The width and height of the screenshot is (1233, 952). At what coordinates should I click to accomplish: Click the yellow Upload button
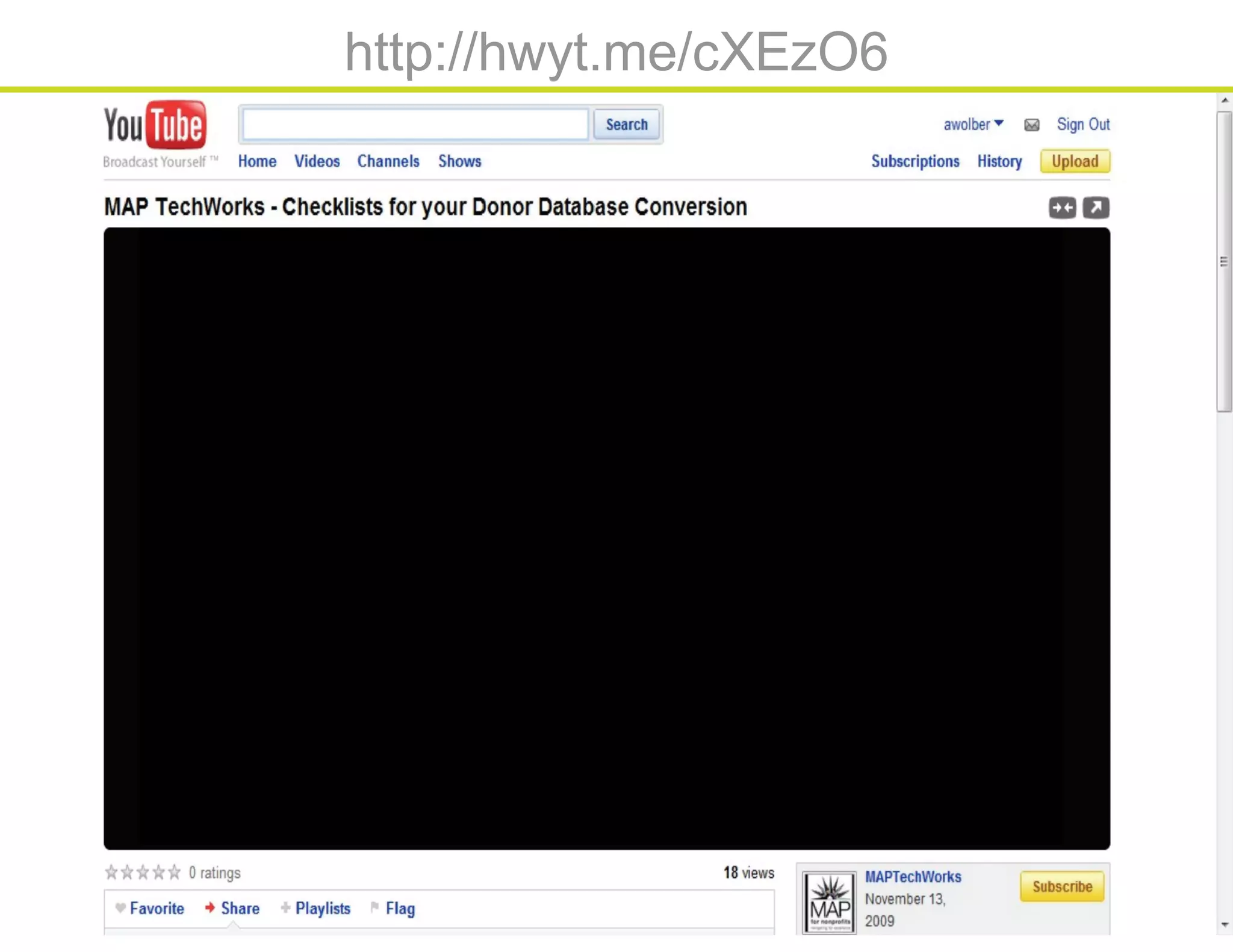(x=1075, y=161)
